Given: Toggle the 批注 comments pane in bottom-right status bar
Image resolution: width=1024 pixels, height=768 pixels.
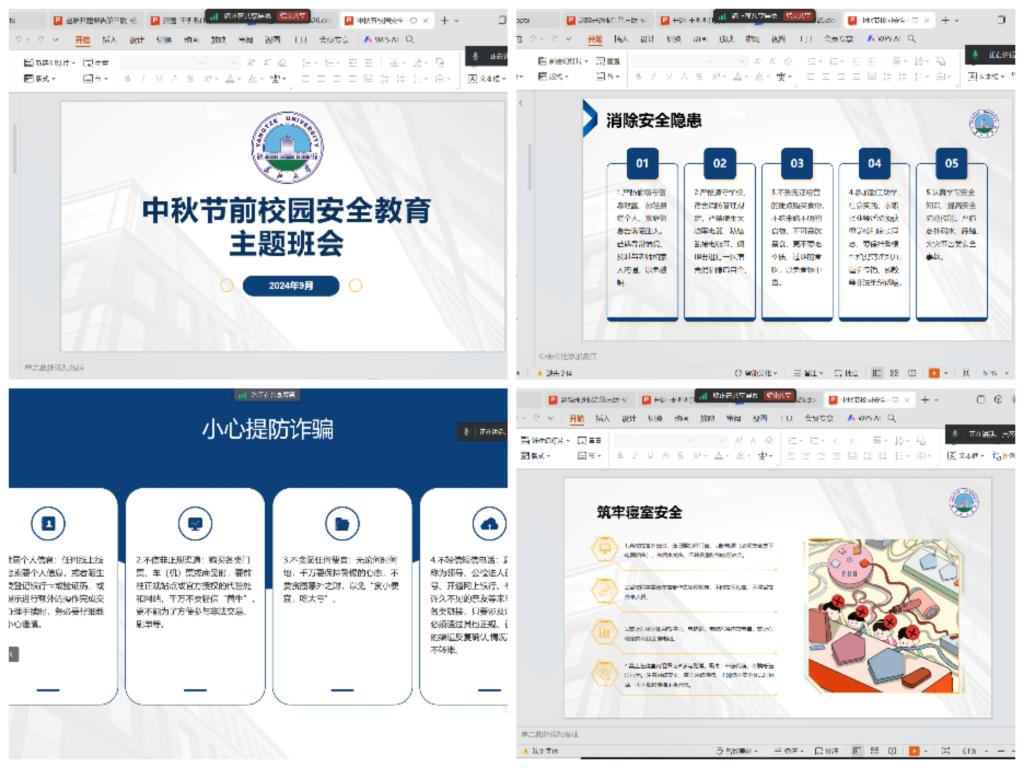Looking at the screenshot, I should coord(826,750).
